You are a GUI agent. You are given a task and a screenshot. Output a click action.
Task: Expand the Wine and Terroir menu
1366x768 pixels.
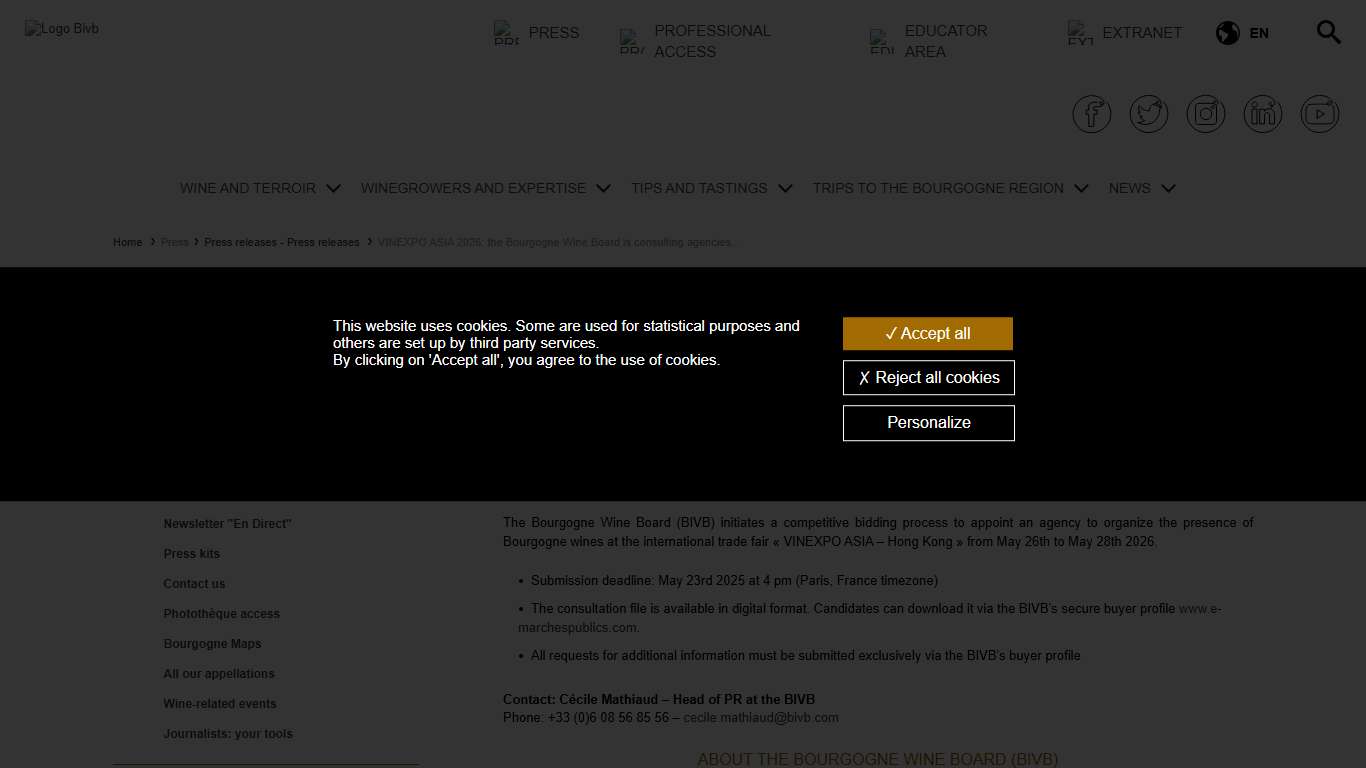259,188
